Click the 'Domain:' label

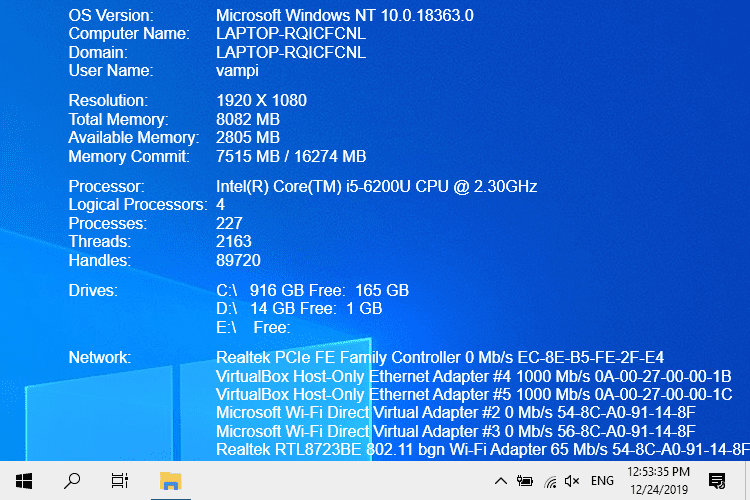pyautogui.click(x=98, y=52)
